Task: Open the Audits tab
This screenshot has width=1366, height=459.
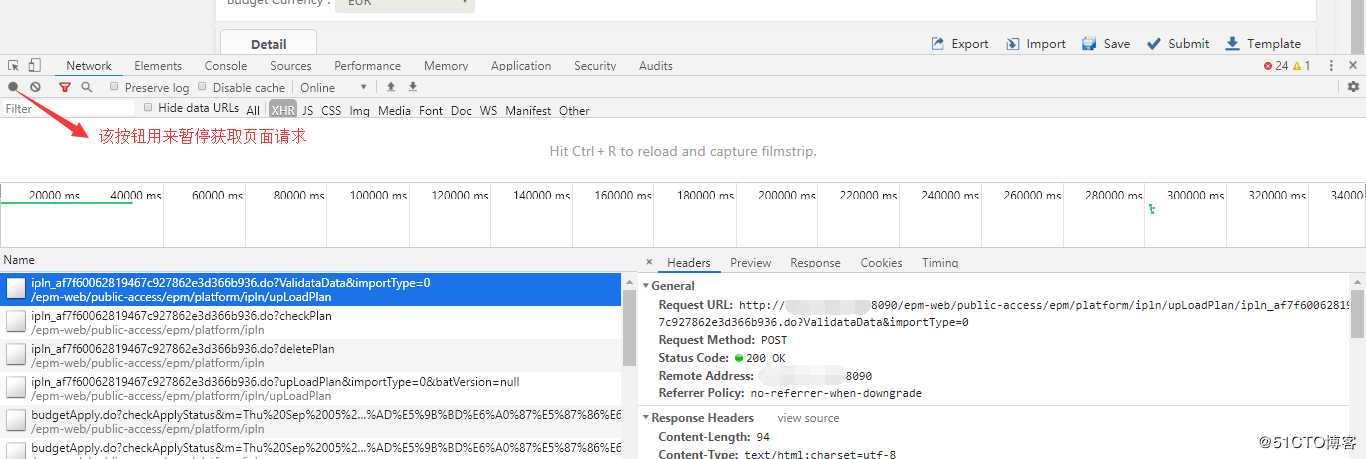Action: click(656, 66)
